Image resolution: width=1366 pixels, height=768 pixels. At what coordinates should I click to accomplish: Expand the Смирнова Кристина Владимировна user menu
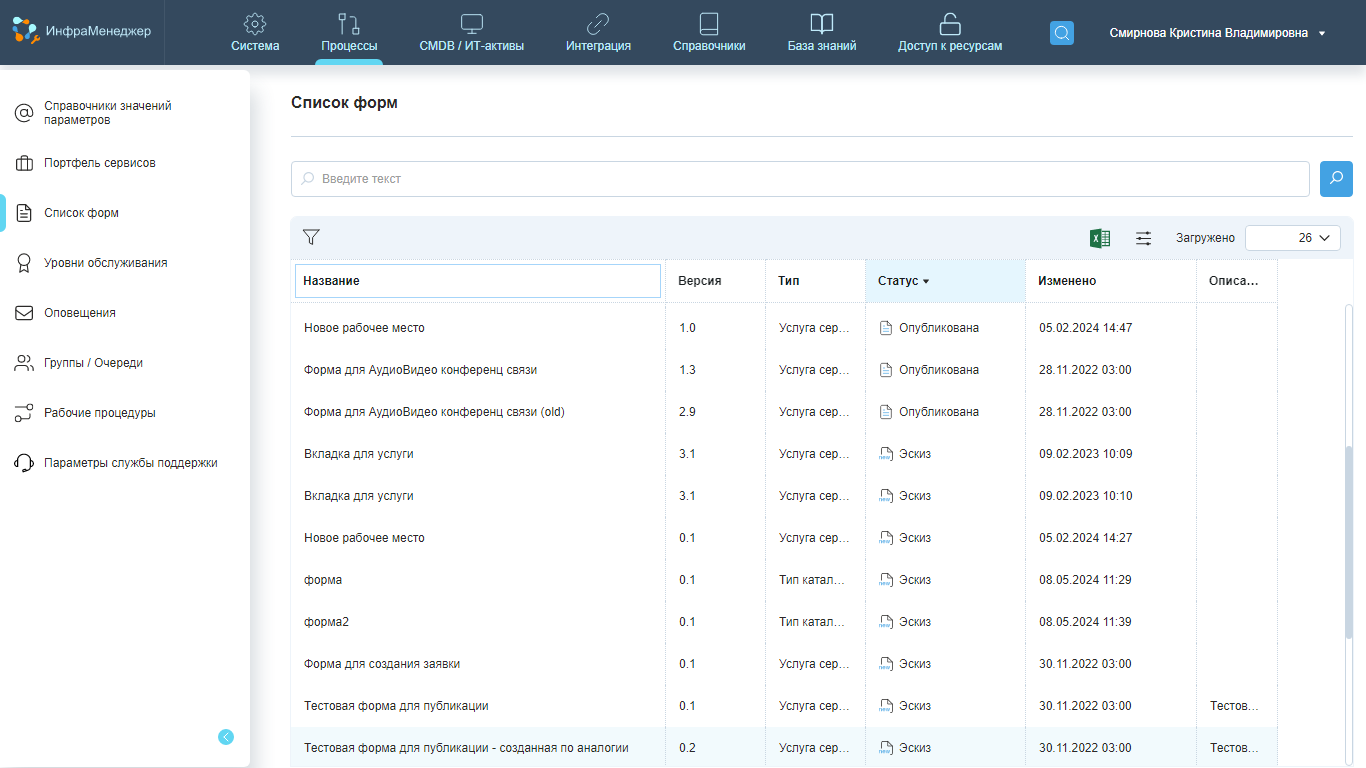(1217, 33)
